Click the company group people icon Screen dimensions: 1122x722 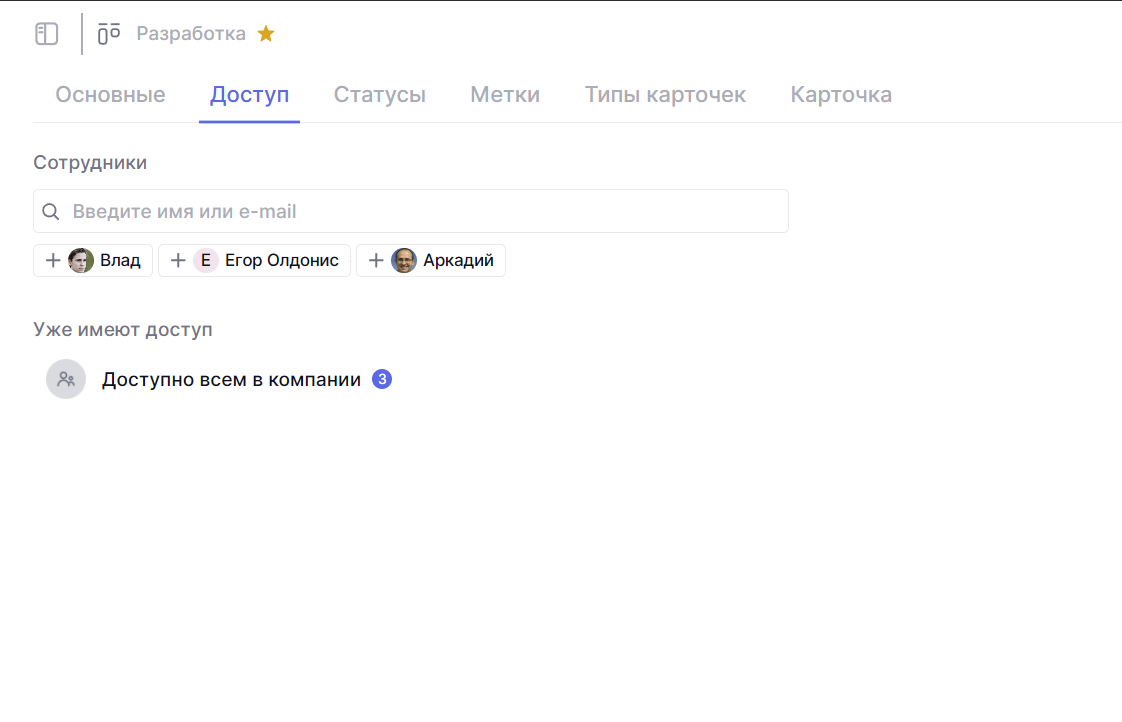coord(66,380)
